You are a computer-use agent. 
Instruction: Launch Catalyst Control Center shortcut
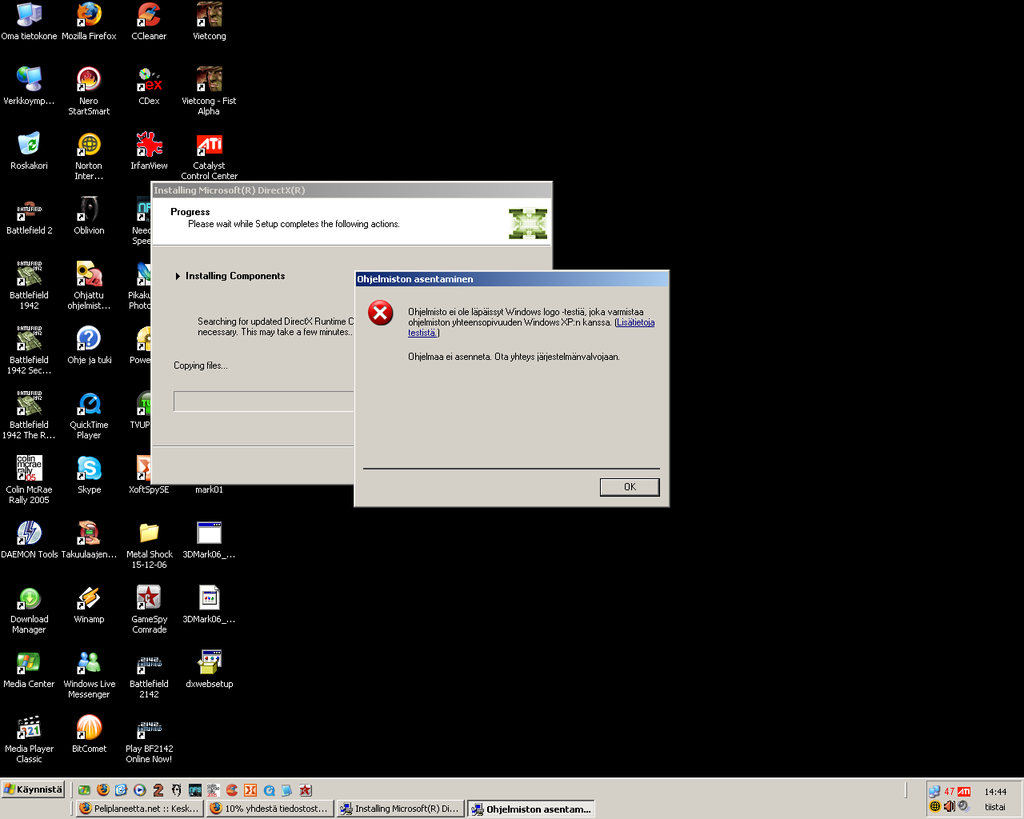coord(209,146)
